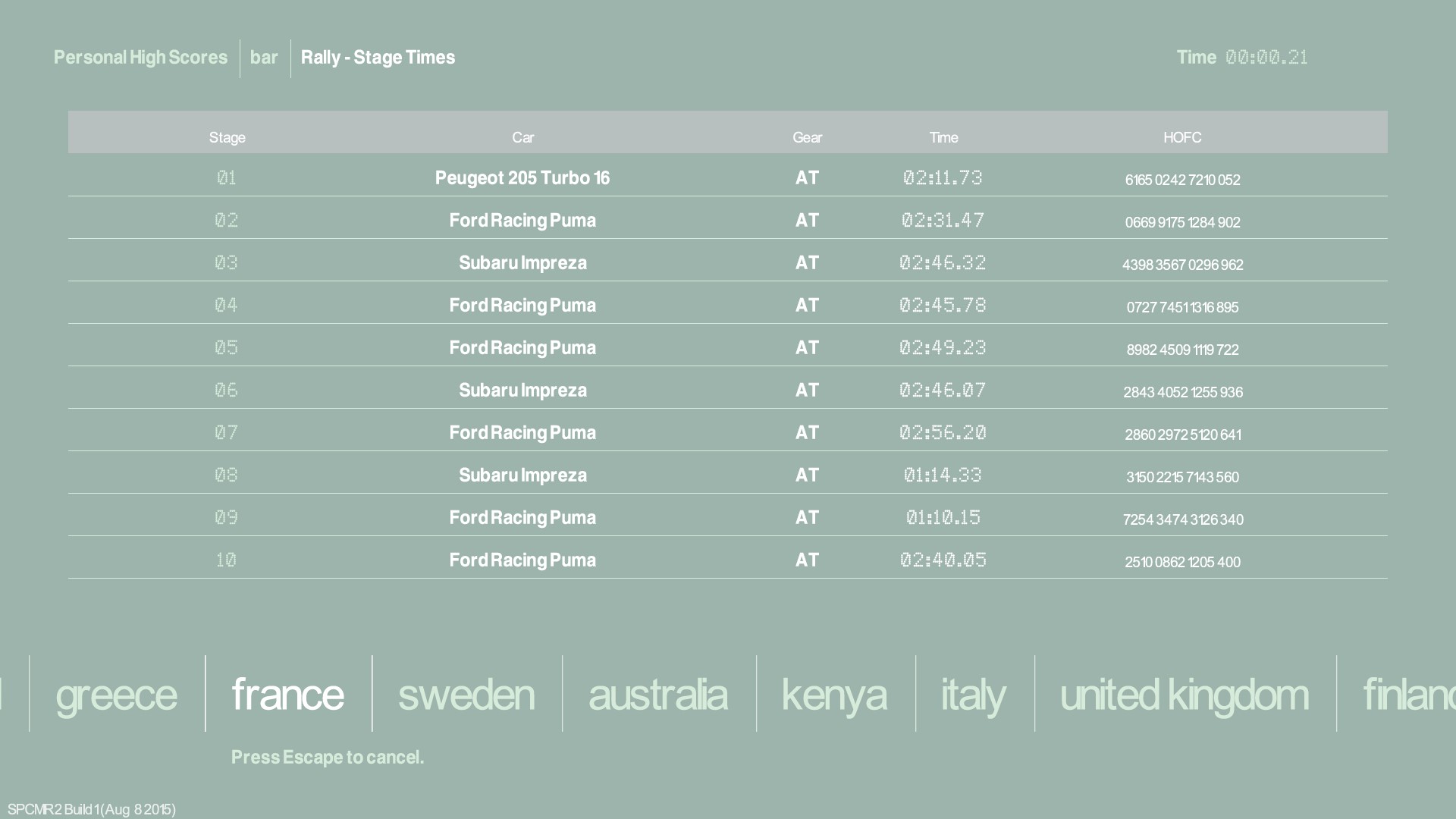Click the Time column header
This screenshot has width=1456, height=819.
(943, 137)
